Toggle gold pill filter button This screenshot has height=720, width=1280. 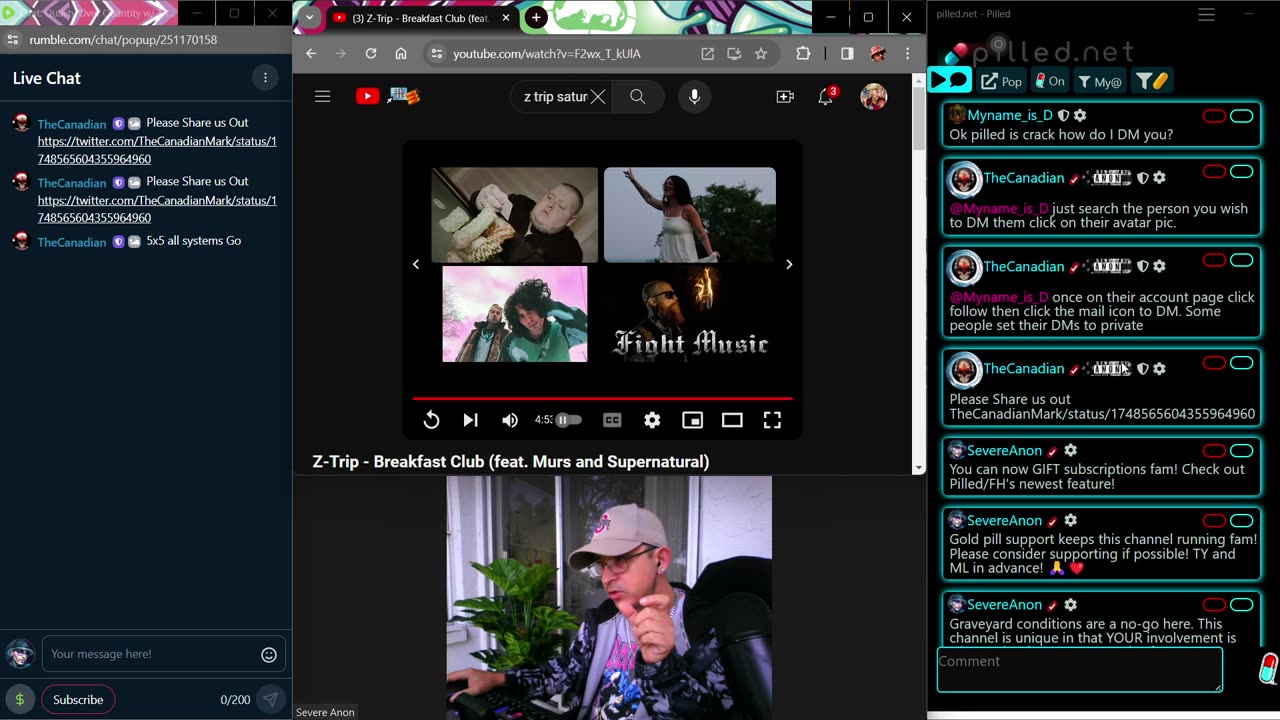[x=1152, y=81]
